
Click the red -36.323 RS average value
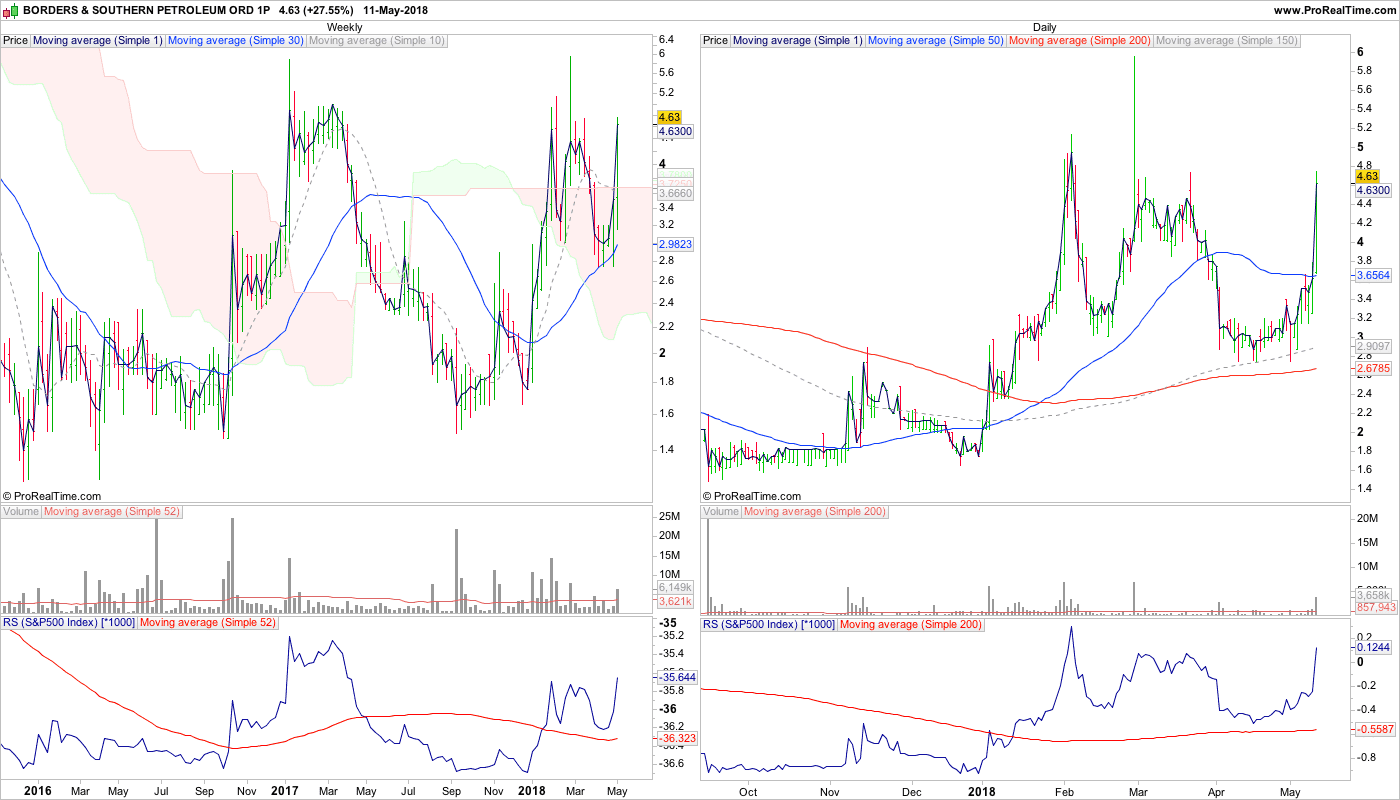tap(677, 739)
